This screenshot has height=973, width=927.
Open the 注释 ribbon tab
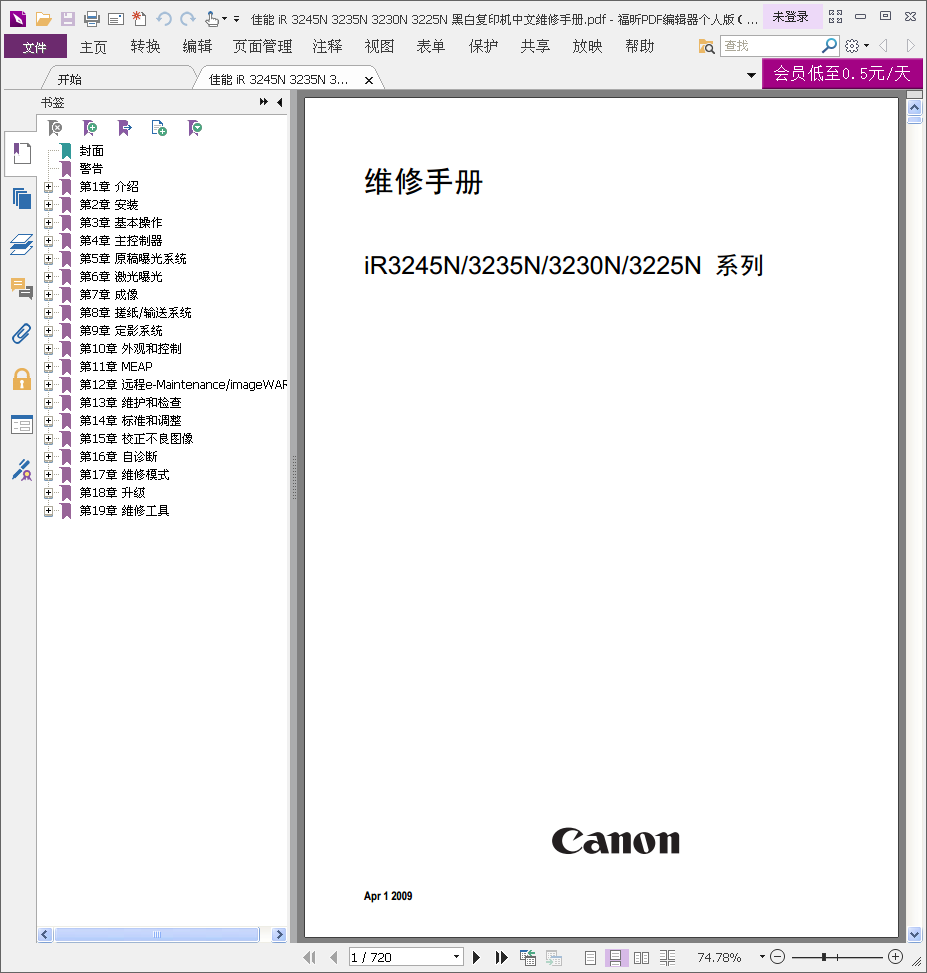[x=327, y=47]
